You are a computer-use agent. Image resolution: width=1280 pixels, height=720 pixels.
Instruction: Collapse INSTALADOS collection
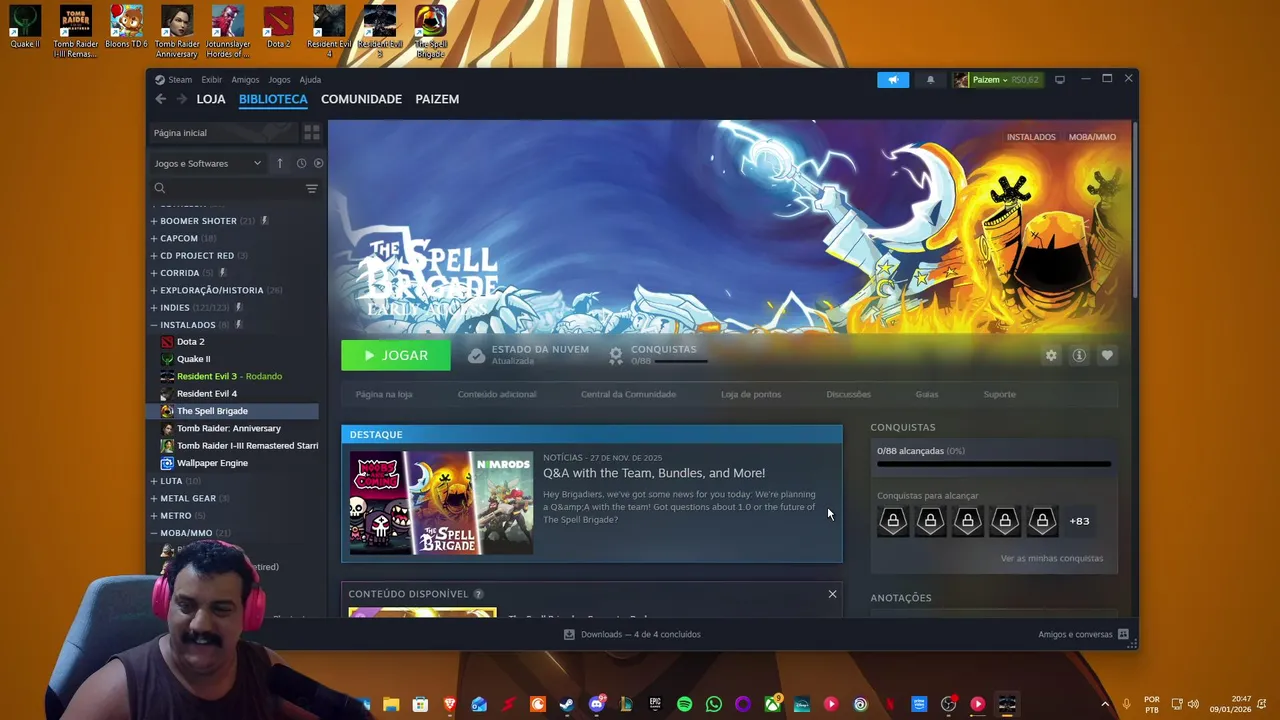(x=153, y=325)
